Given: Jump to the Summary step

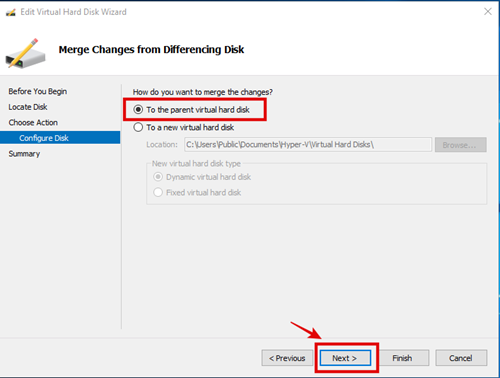Looking at the screenshot, I should coord(24,154).
